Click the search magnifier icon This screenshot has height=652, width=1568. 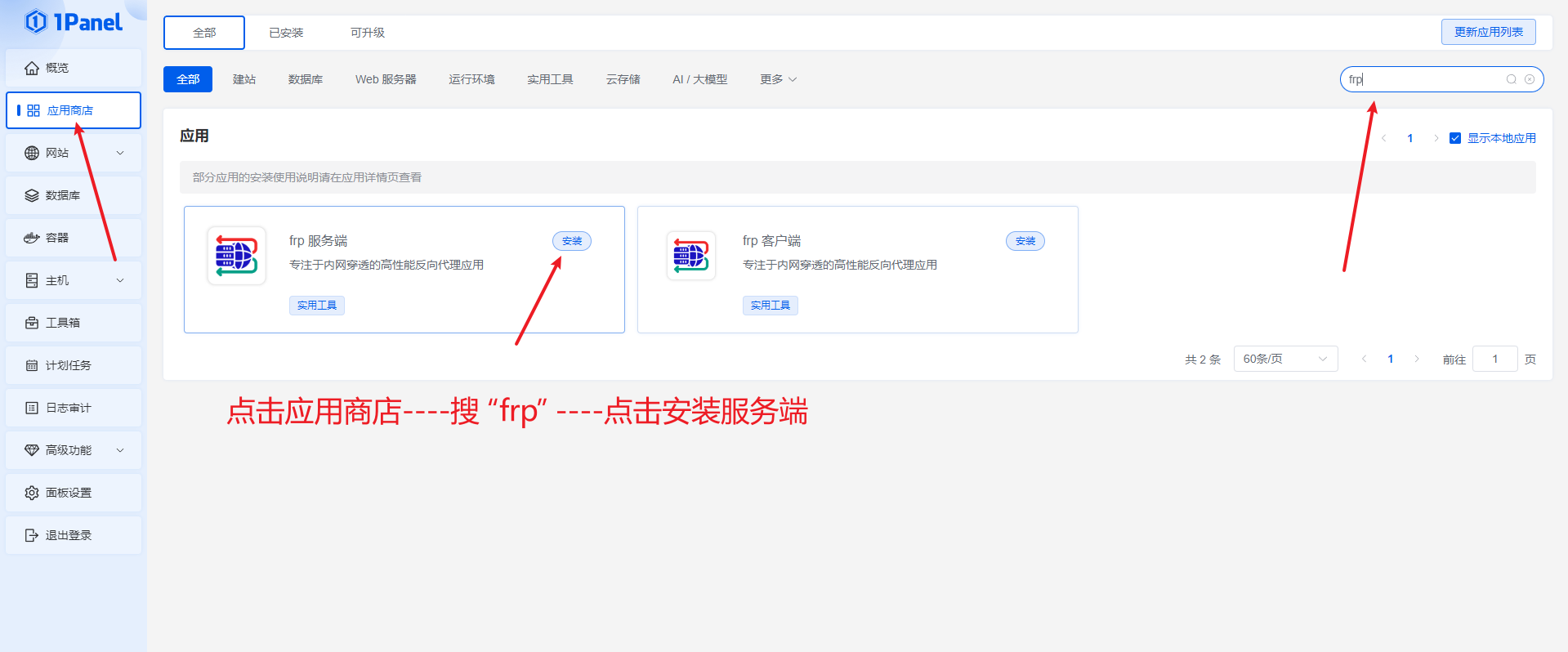(1512, 79)
